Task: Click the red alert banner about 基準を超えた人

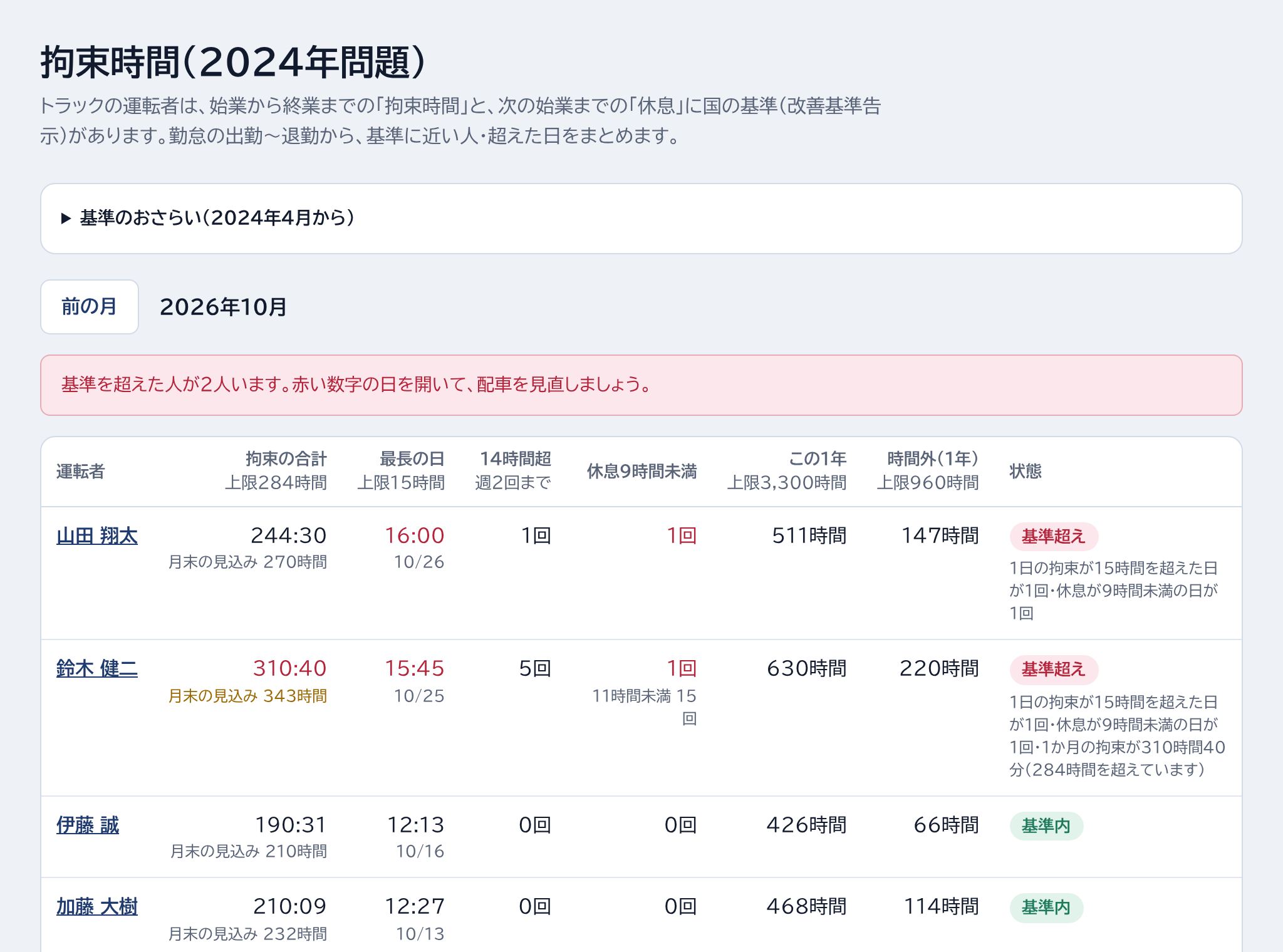Action: 641,385
